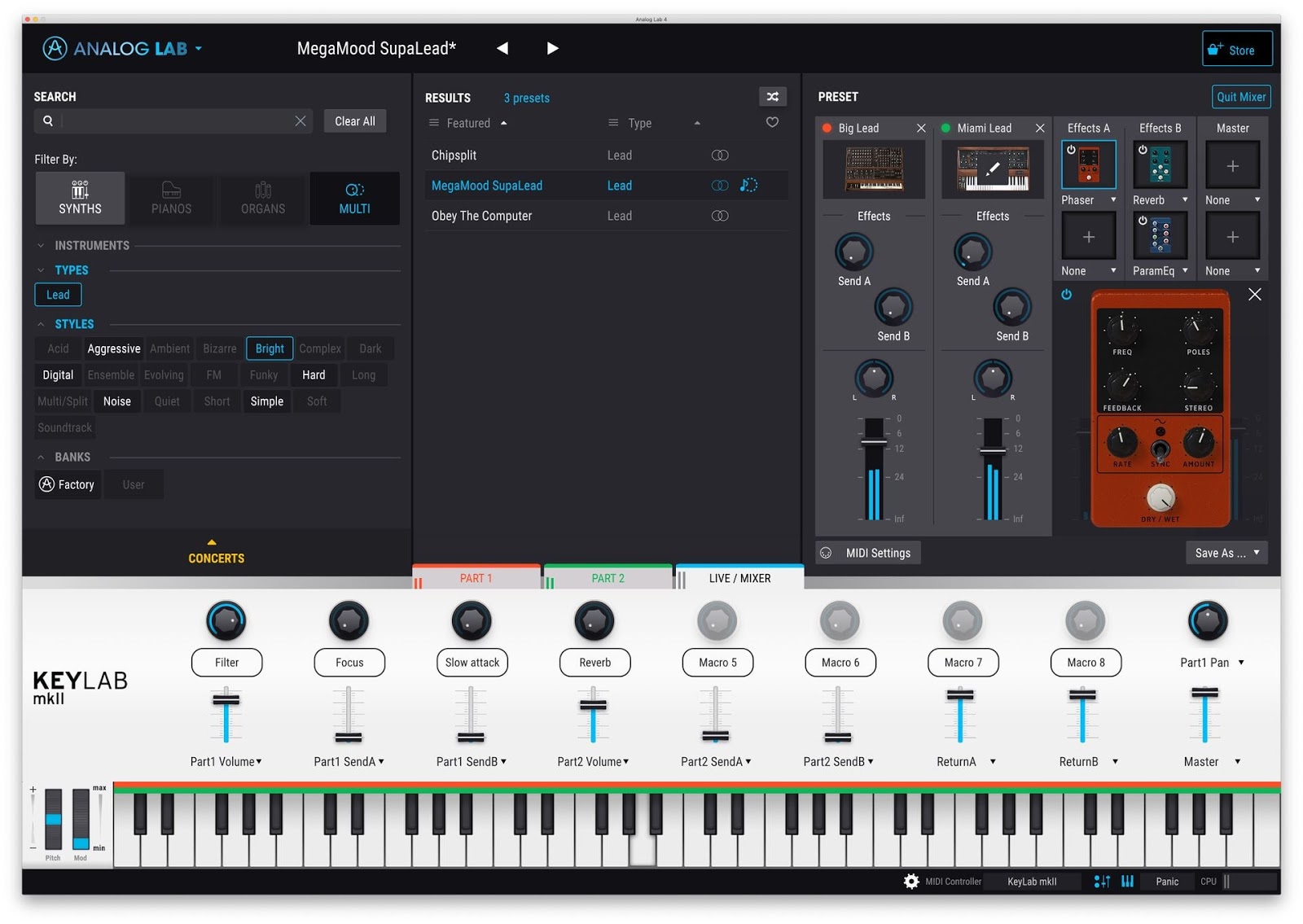Click the Big Lead channel volume fader

873,442
